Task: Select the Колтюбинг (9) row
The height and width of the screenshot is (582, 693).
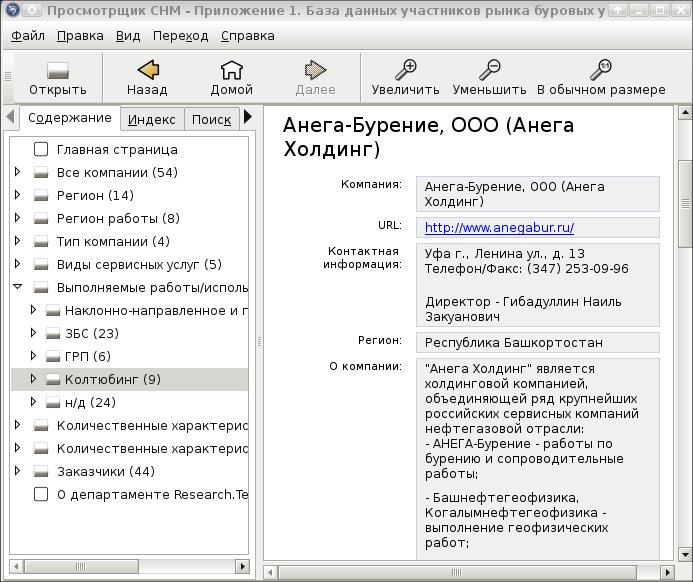Action: click(129, 379)
